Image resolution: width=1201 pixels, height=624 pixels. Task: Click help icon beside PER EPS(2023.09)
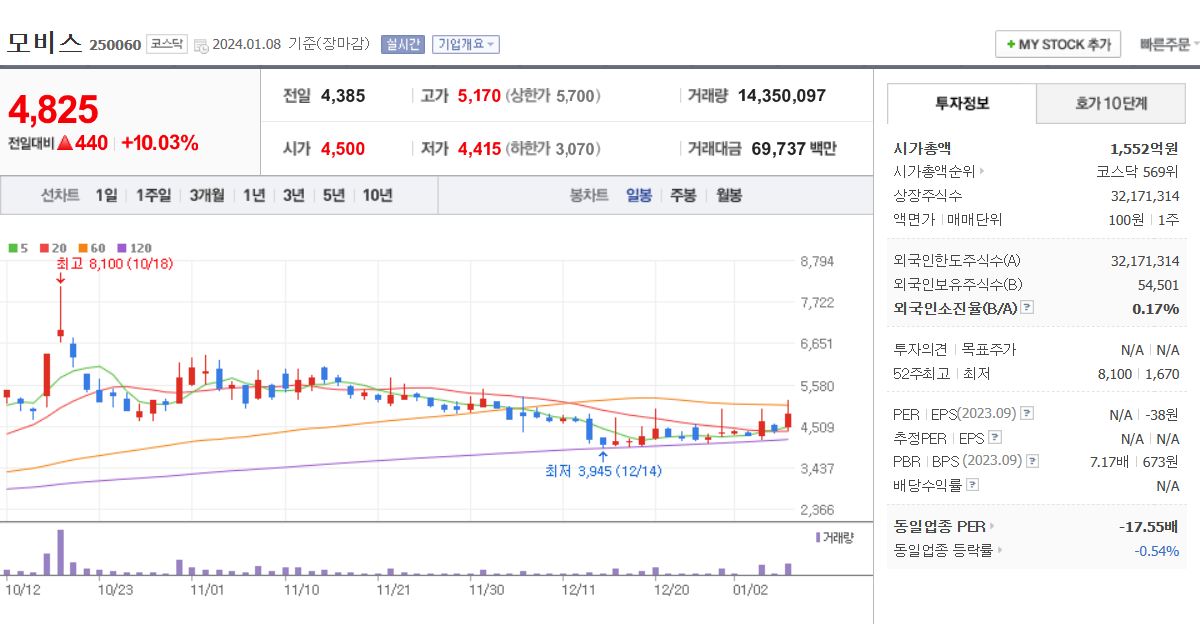pos(1027,413)
